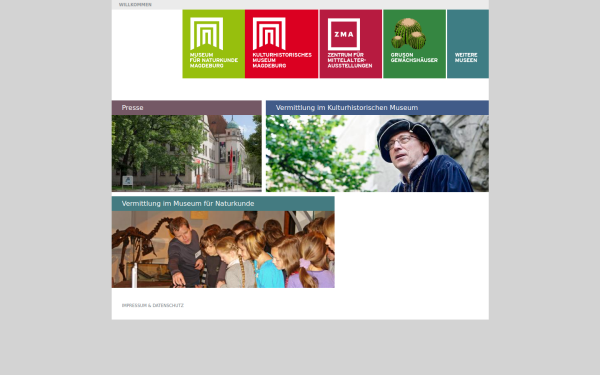Click the Kulturhistorisches Museum arch logo
This screenshot has width=600, height=375.
coord(269,34)
